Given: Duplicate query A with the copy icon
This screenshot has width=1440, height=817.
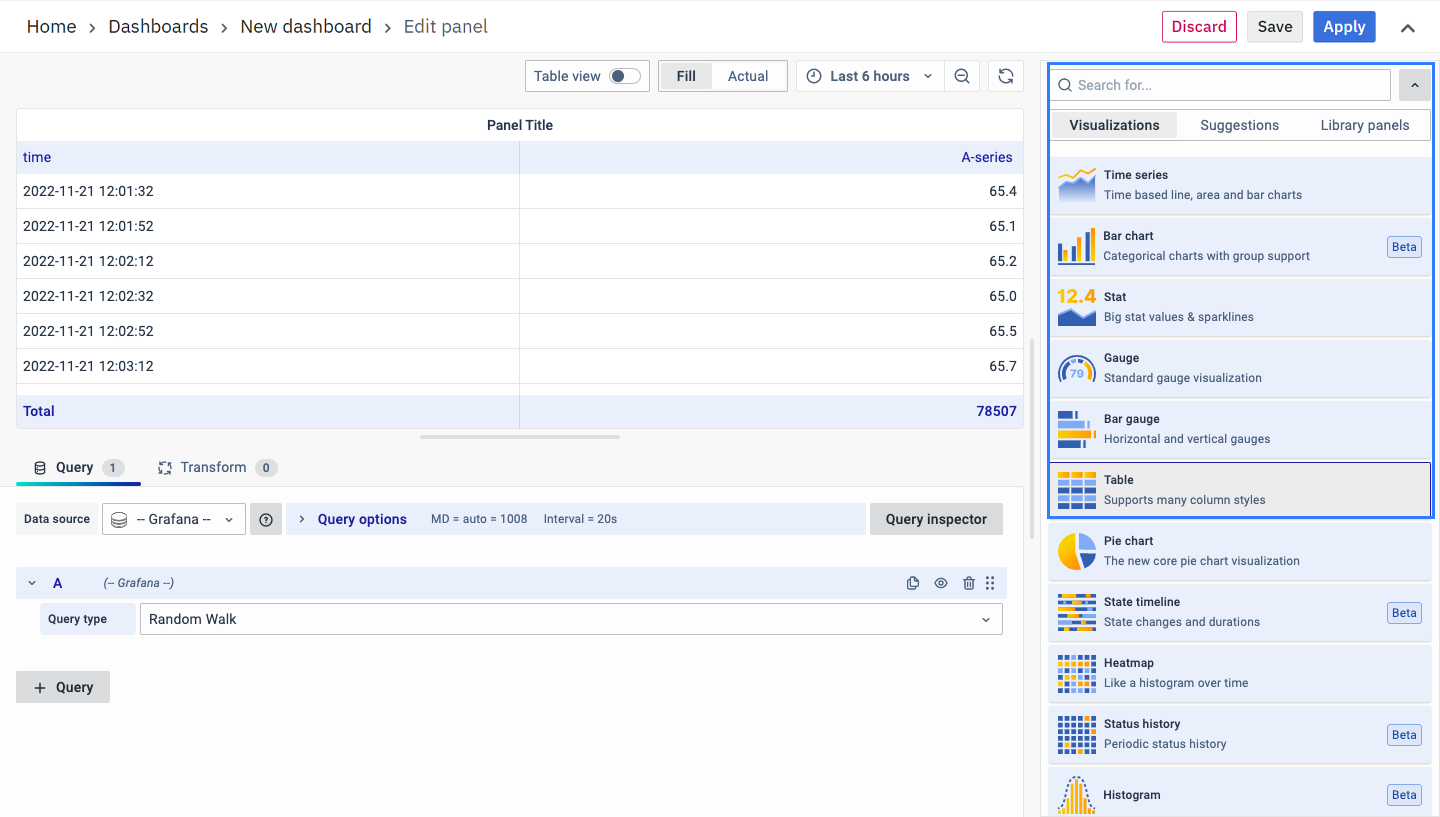Looking at the screenshot, I should (913, 583).
